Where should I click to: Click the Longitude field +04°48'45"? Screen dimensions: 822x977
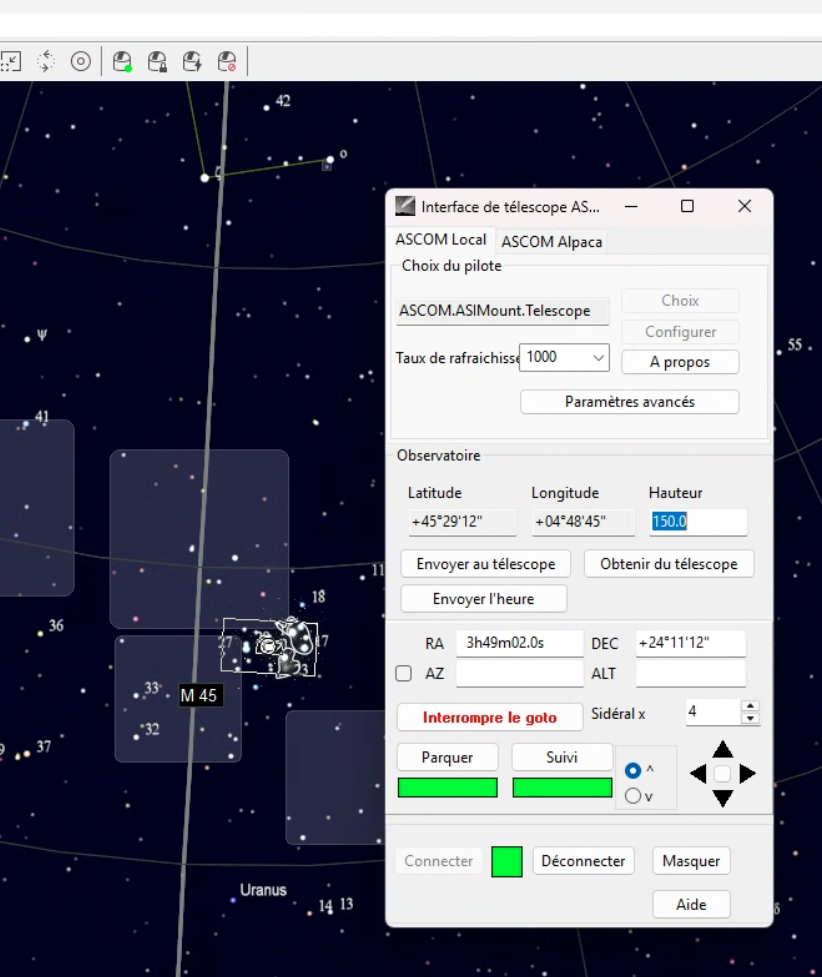pyautogui.click(x=583, y=522)
